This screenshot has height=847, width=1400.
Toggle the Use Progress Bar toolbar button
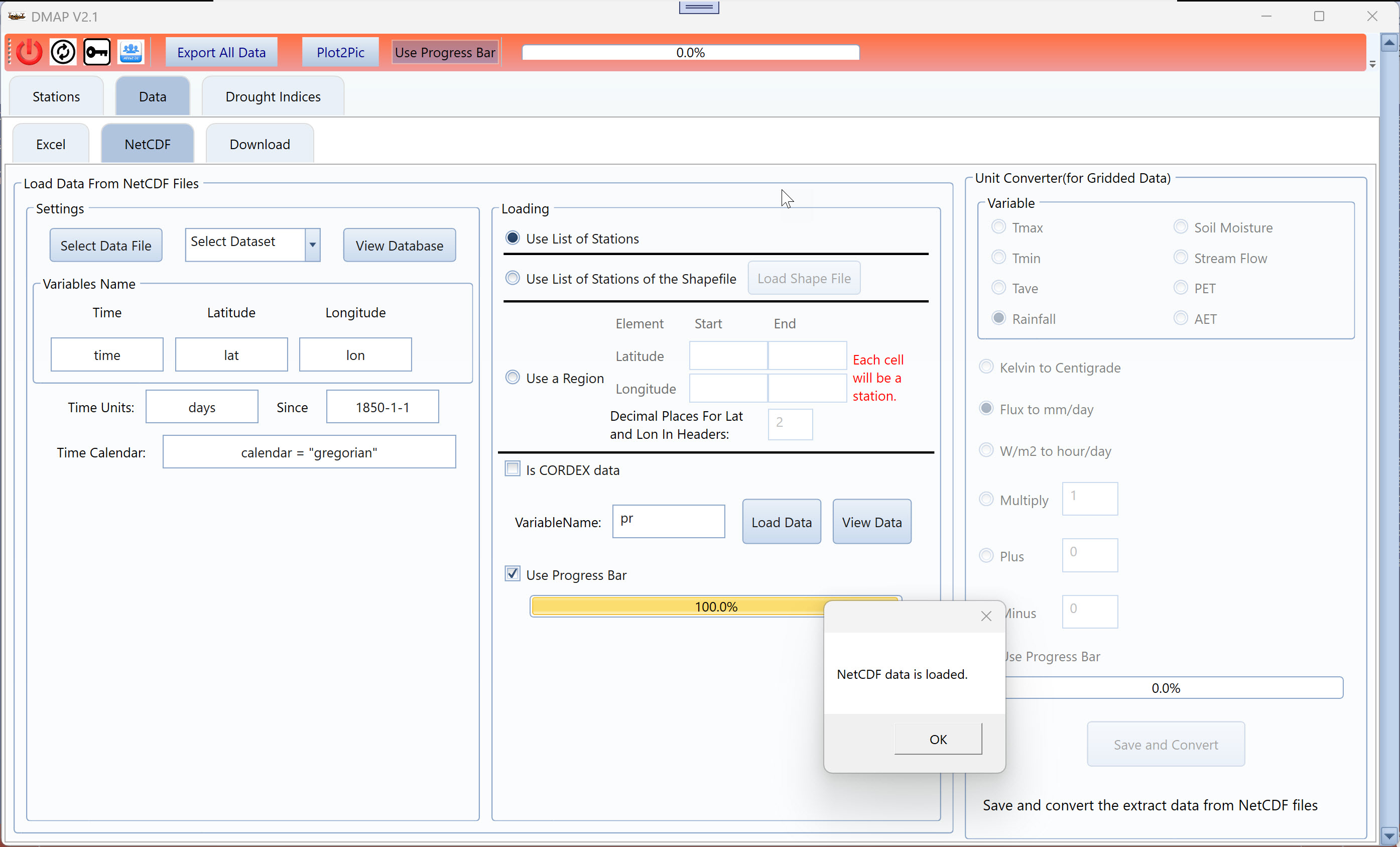point(445,52)
